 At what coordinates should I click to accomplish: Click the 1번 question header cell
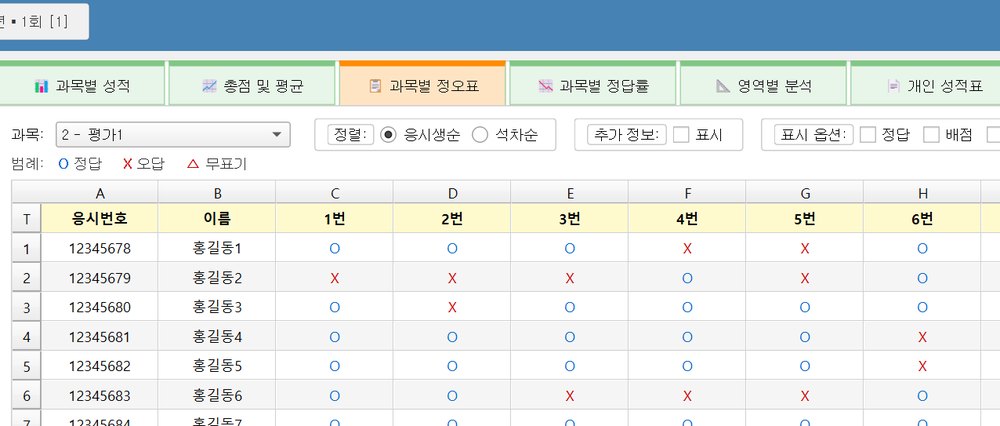(334, 219)
